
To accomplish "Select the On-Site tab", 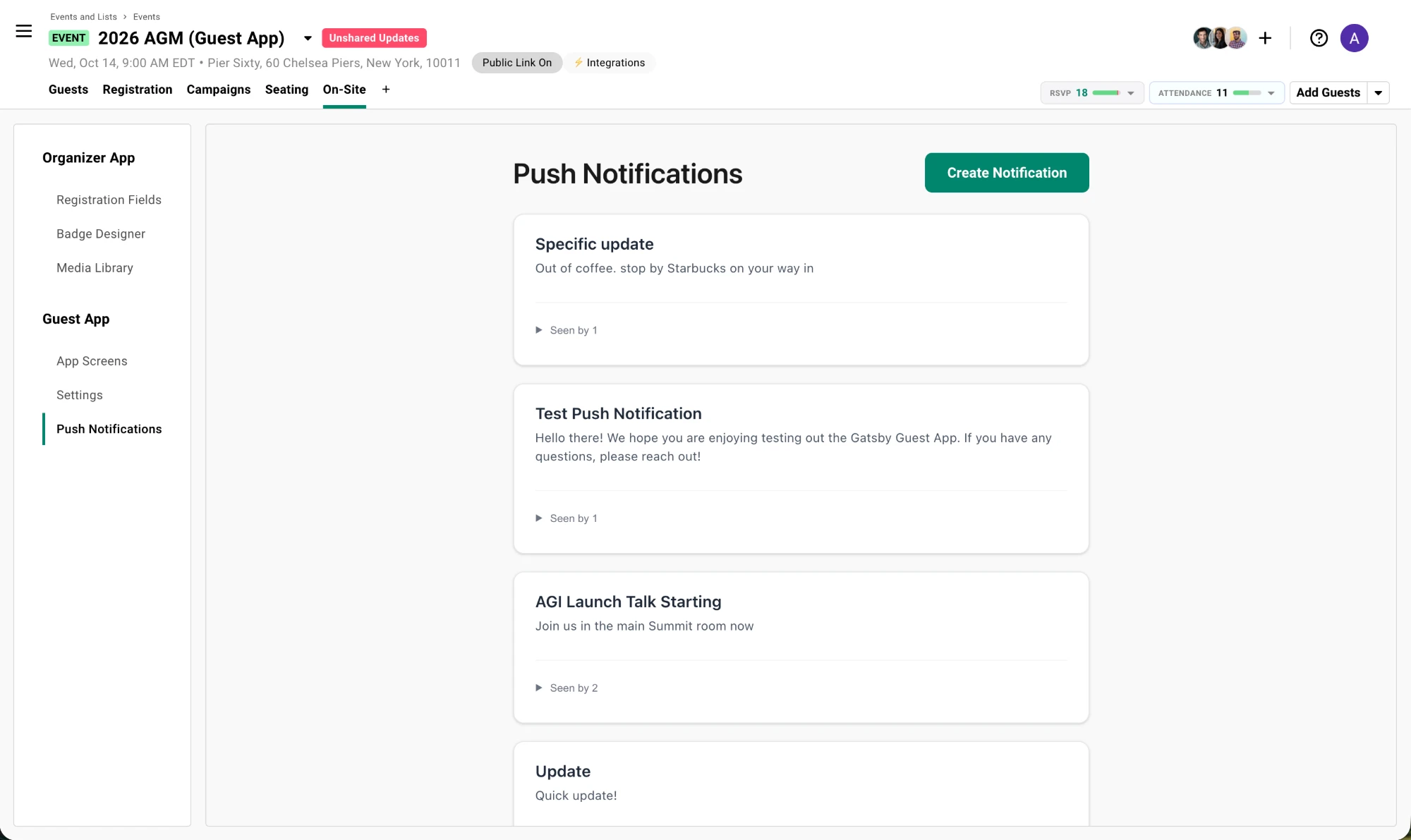I will pos(344,90).
